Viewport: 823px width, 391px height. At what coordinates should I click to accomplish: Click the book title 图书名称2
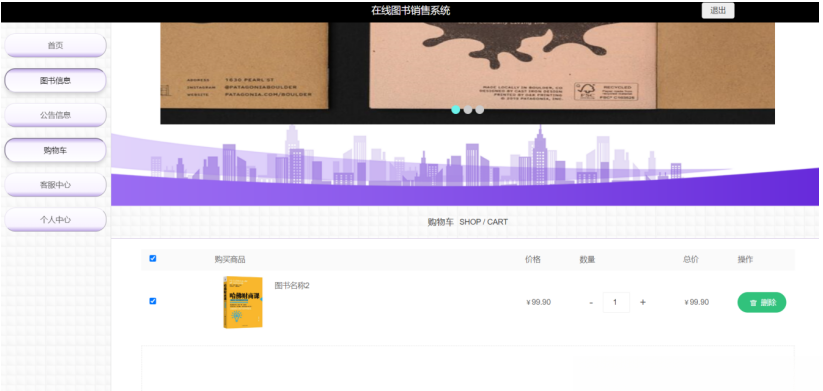[292, 286]
